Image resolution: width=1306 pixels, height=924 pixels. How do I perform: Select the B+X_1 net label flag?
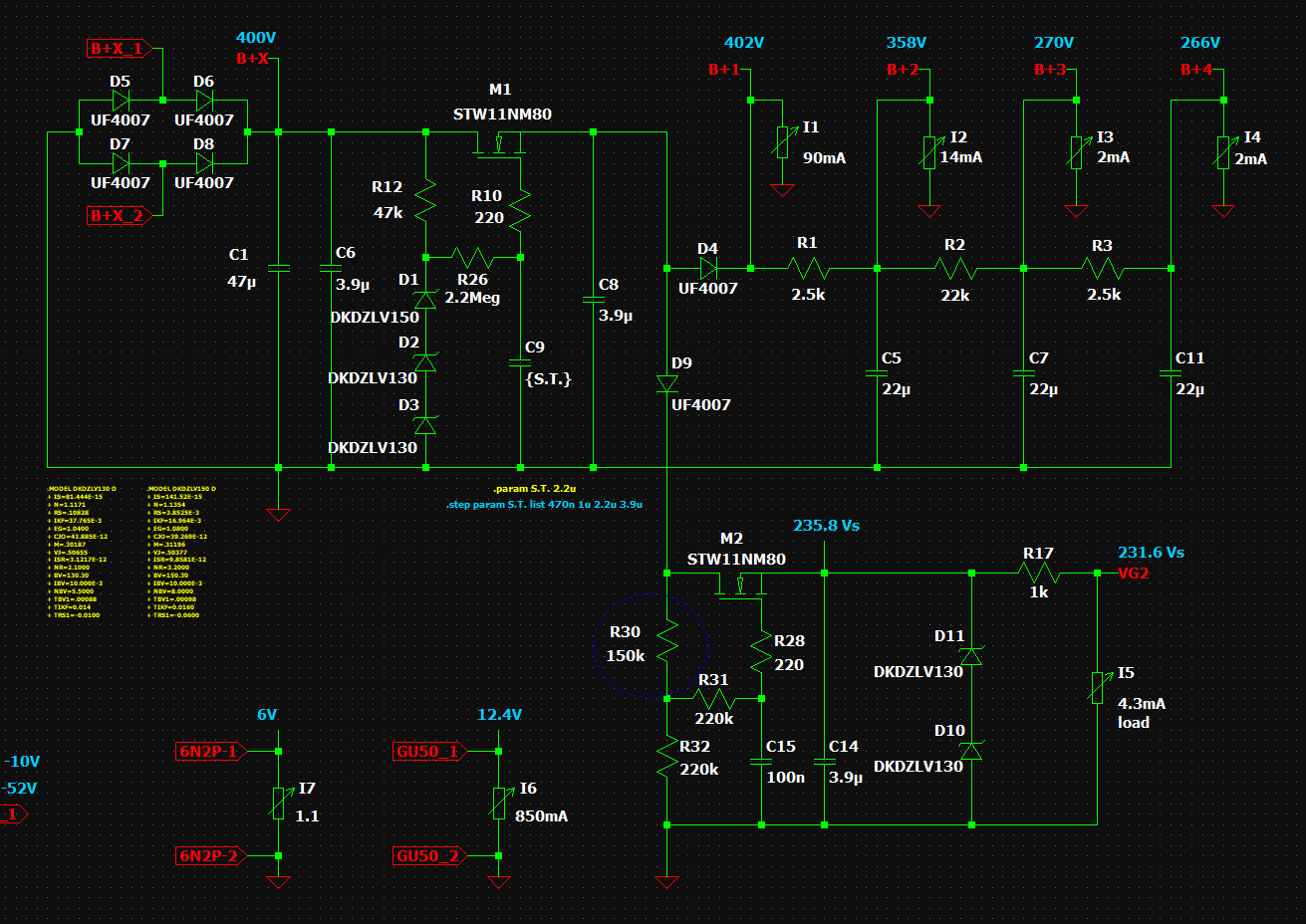click(x=119, y=48)
